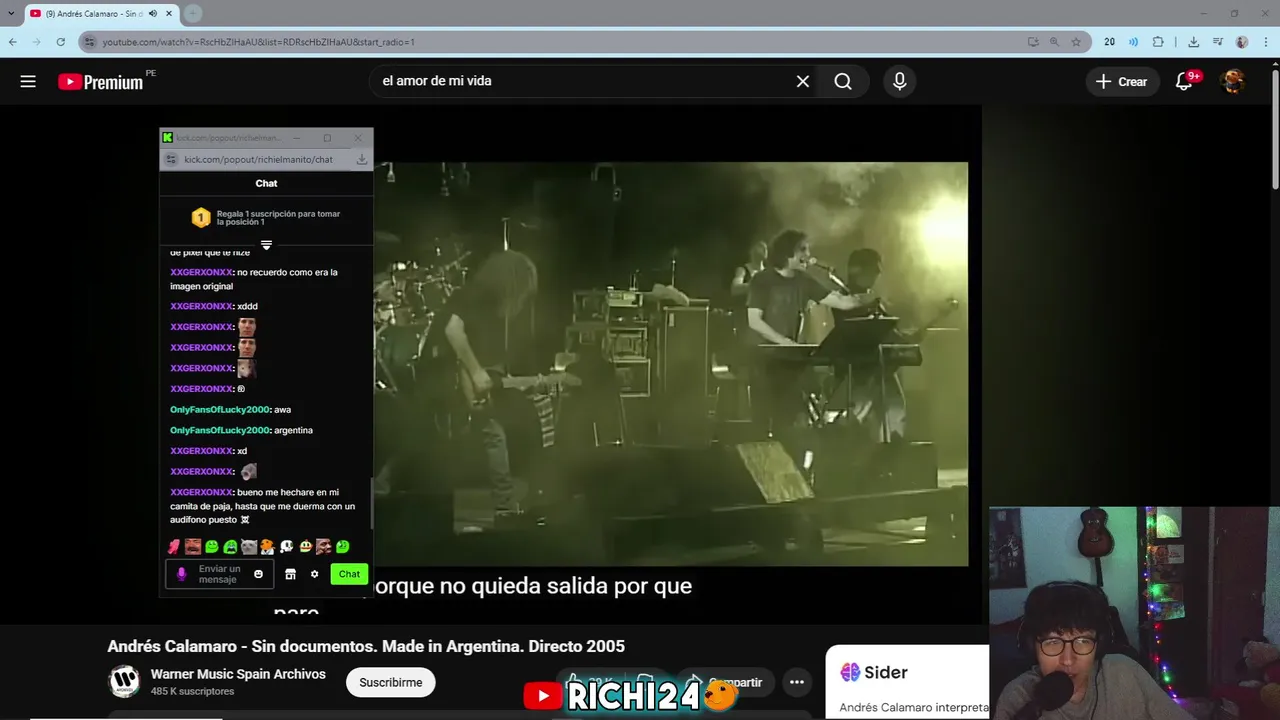Select the YouTube URL in address bar

coord(258,42)
